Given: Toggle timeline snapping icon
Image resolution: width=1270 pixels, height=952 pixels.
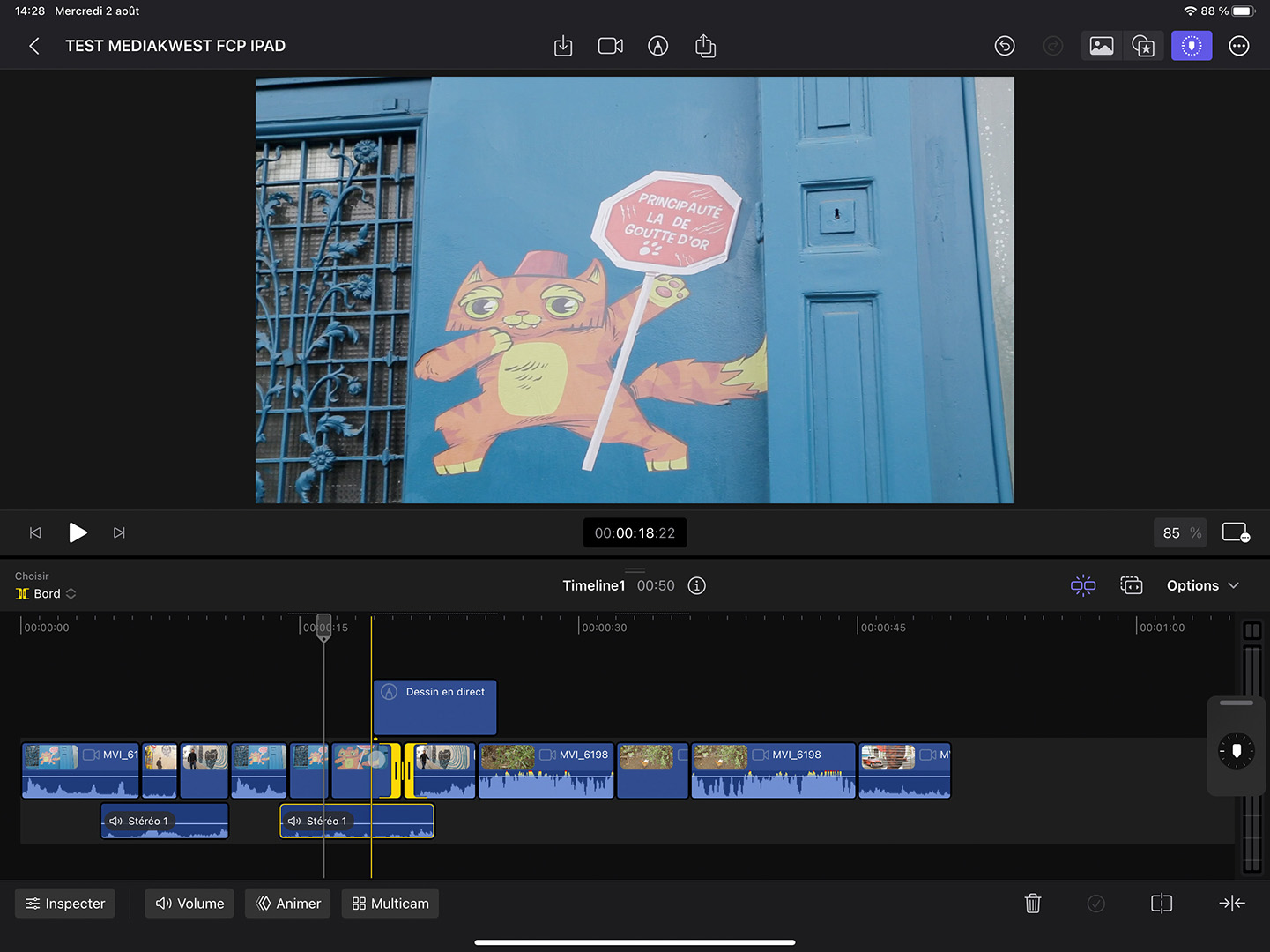Looking at the screenshot, I should 1082,586.
